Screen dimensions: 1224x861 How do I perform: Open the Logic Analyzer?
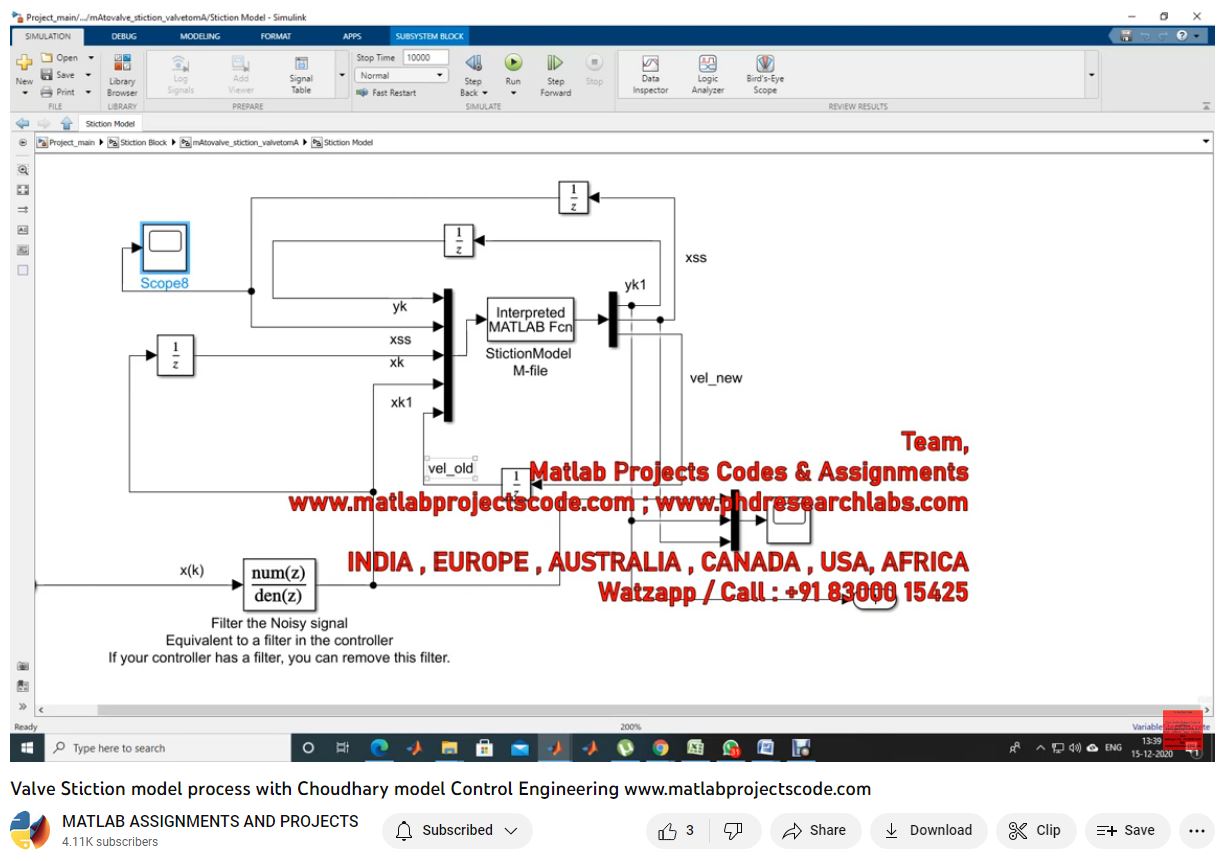point(708,75)
